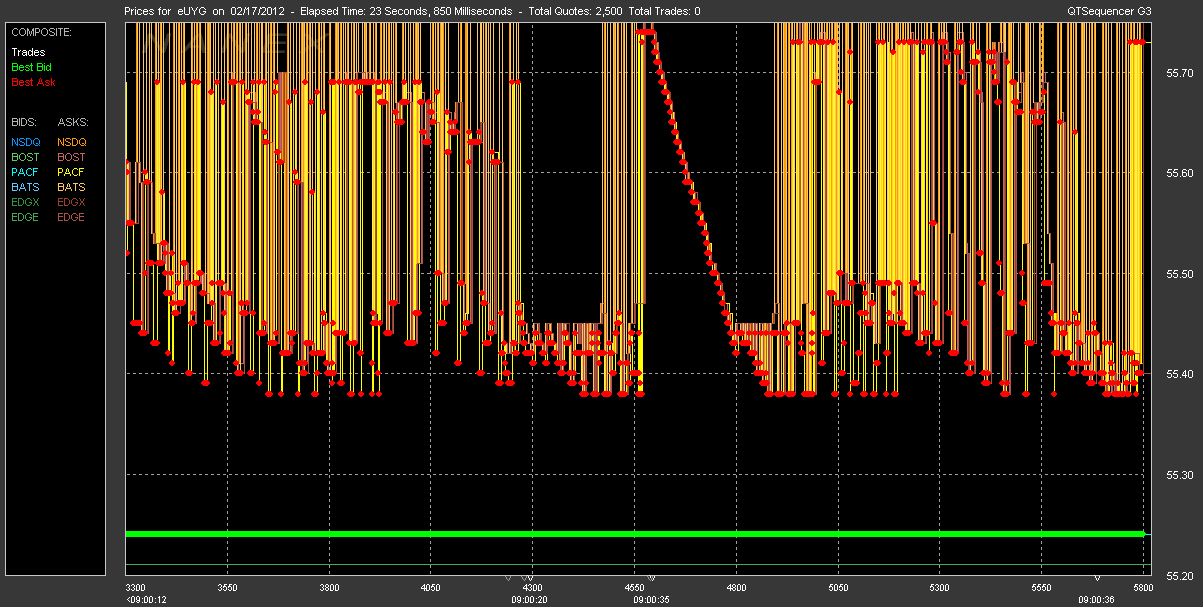This screenshot has height=607, width=1203.
Task: Click the 3550 sequence axis label
Action: pos(228,588)
